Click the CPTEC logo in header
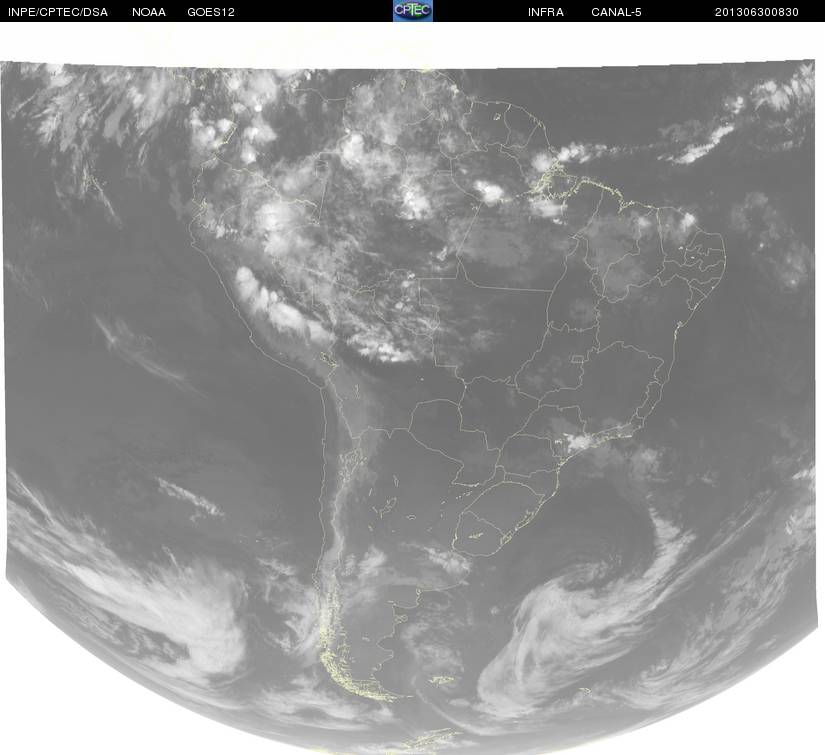825x755 pixels. point(413,11)
